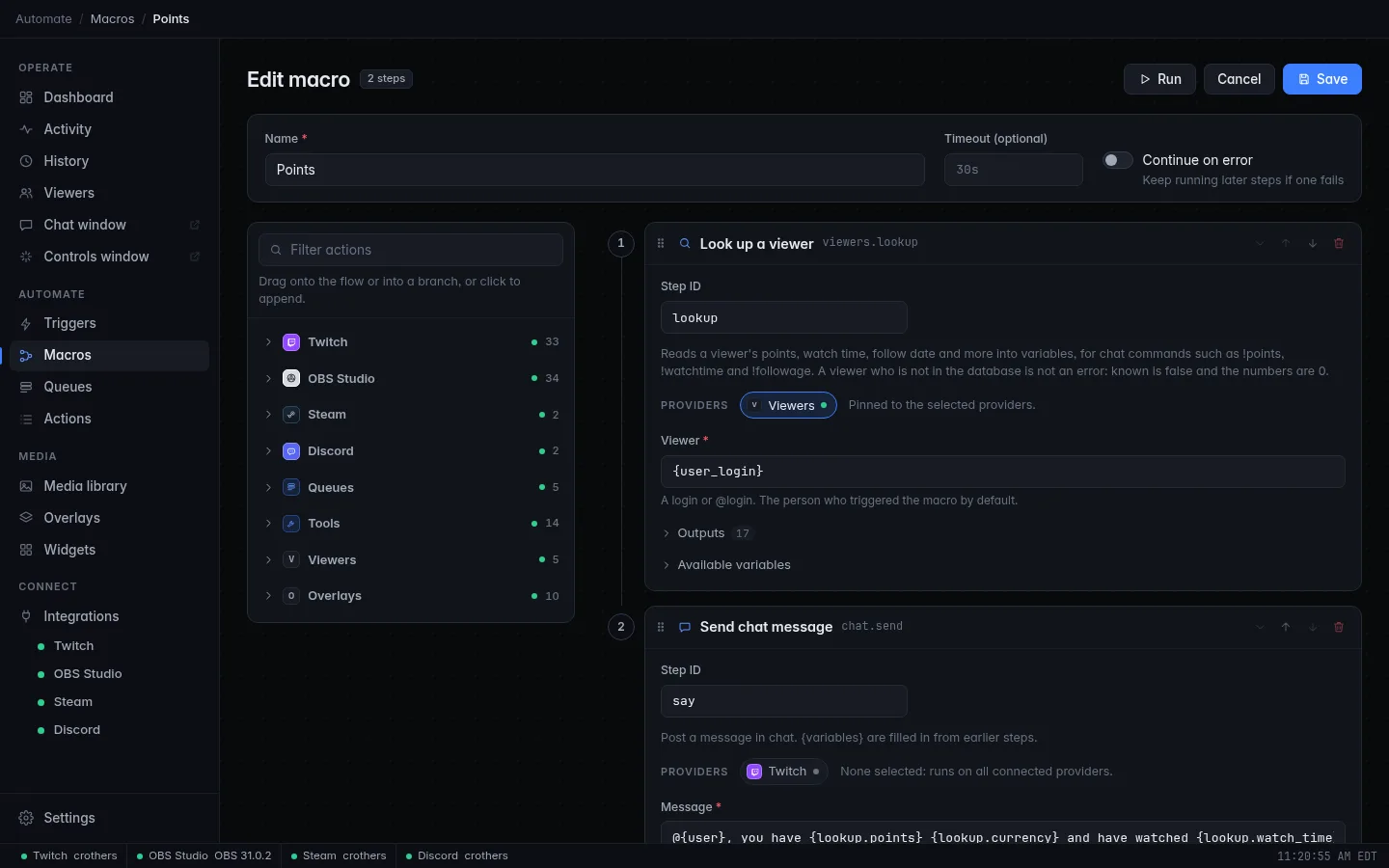1389x868 pixels.
Task: Collapse the Look up a viewer step
Action: [1260, 244]
